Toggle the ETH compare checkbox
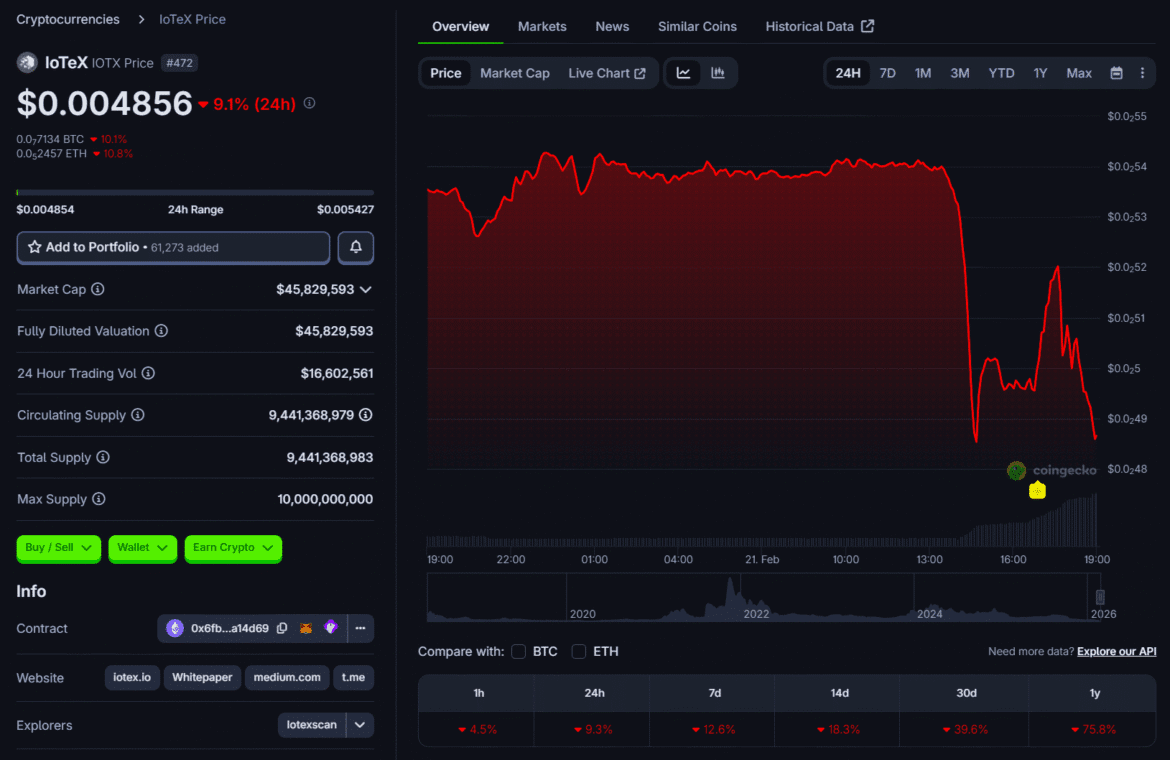1170x760 pixels. pyautogui.click(x=578, y=651)
